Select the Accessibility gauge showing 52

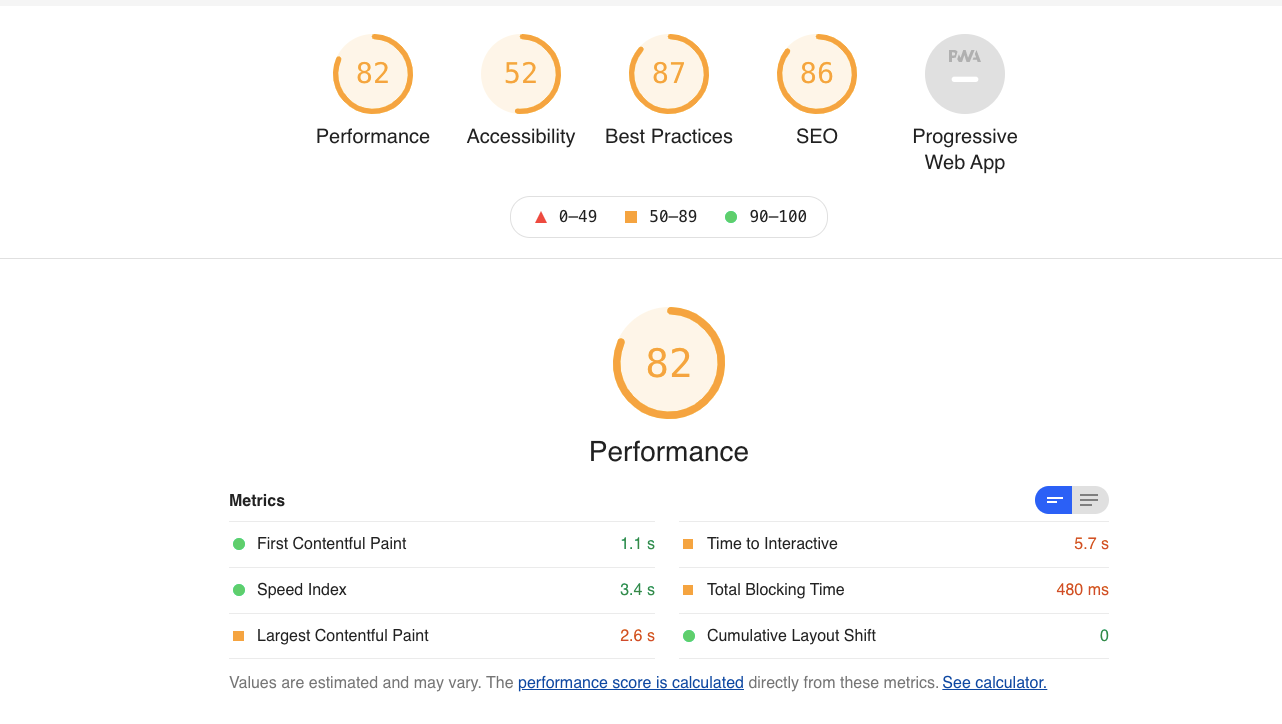(x=520, y=73)
